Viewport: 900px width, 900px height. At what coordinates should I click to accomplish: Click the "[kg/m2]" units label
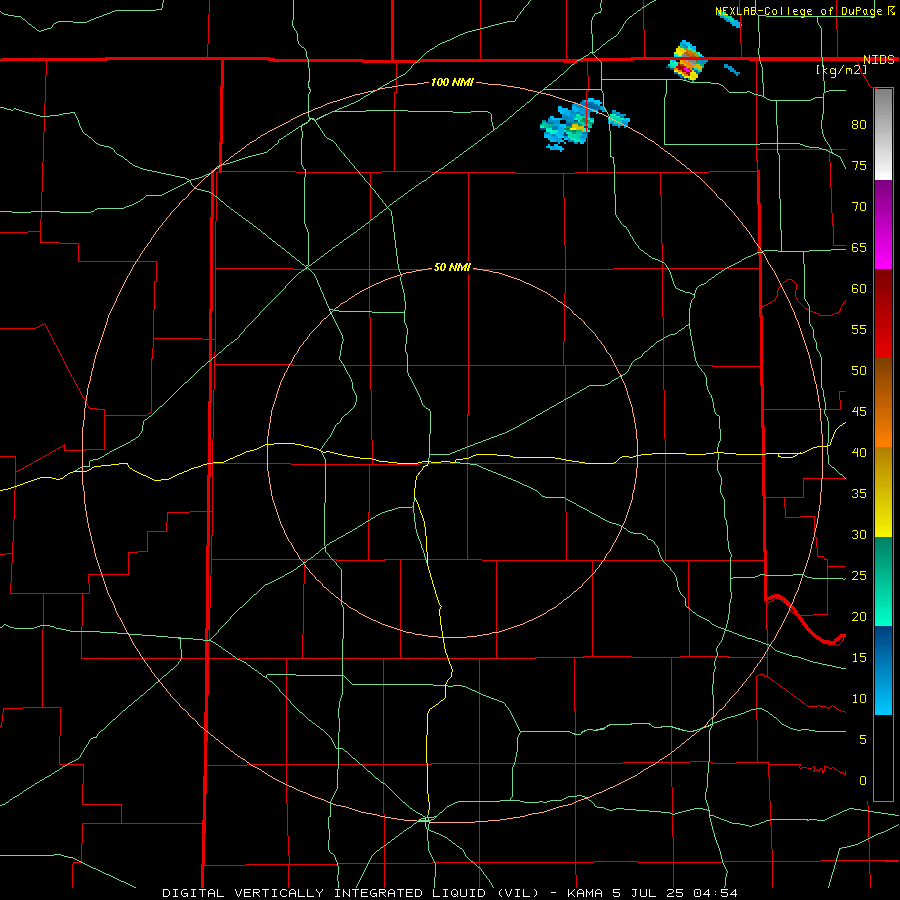coord(841,70)
